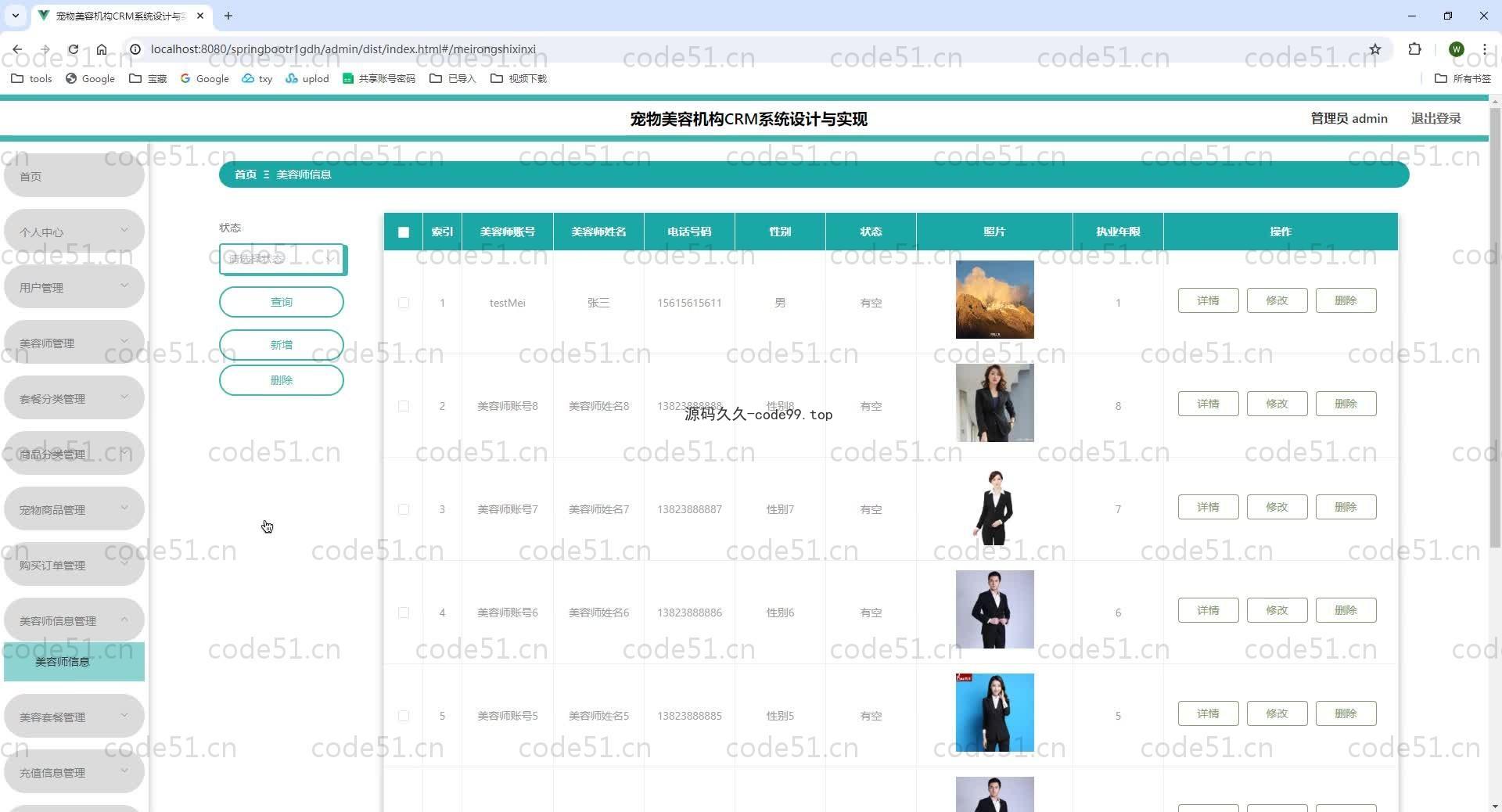Open the 所有书签 folder
The width and height of the screenshot is (1502, 812).
1463,78
